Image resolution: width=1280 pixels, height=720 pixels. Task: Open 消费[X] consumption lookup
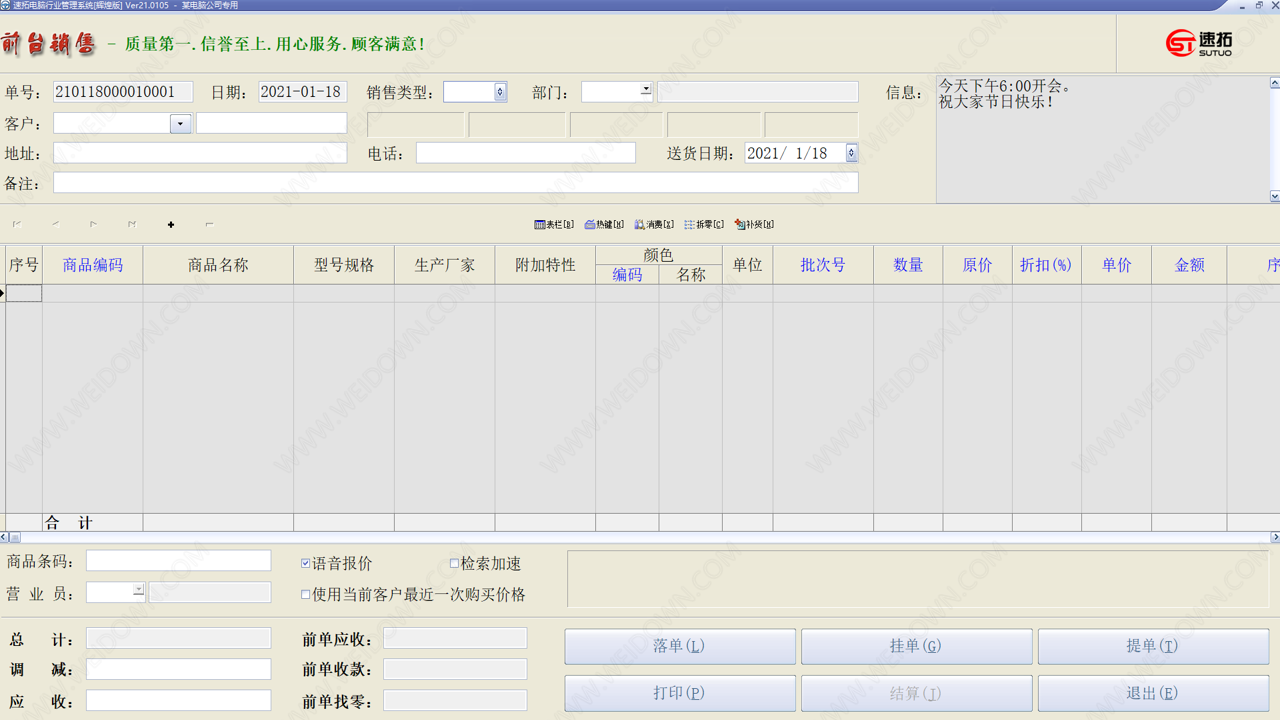pyautogui.click(x=654, y=225)
